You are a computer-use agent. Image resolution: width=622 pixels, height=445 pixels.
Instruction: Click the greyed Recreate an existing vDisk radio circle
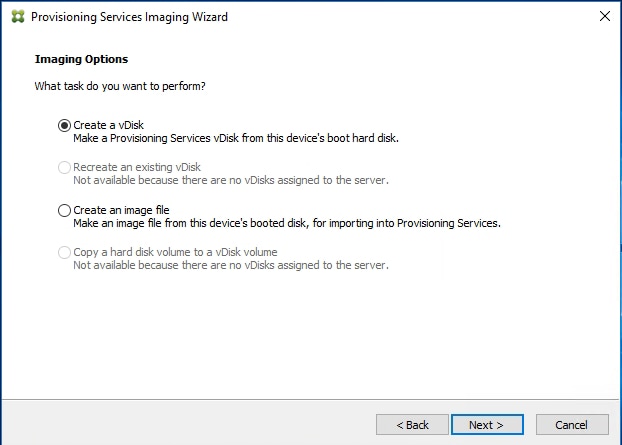65,168
